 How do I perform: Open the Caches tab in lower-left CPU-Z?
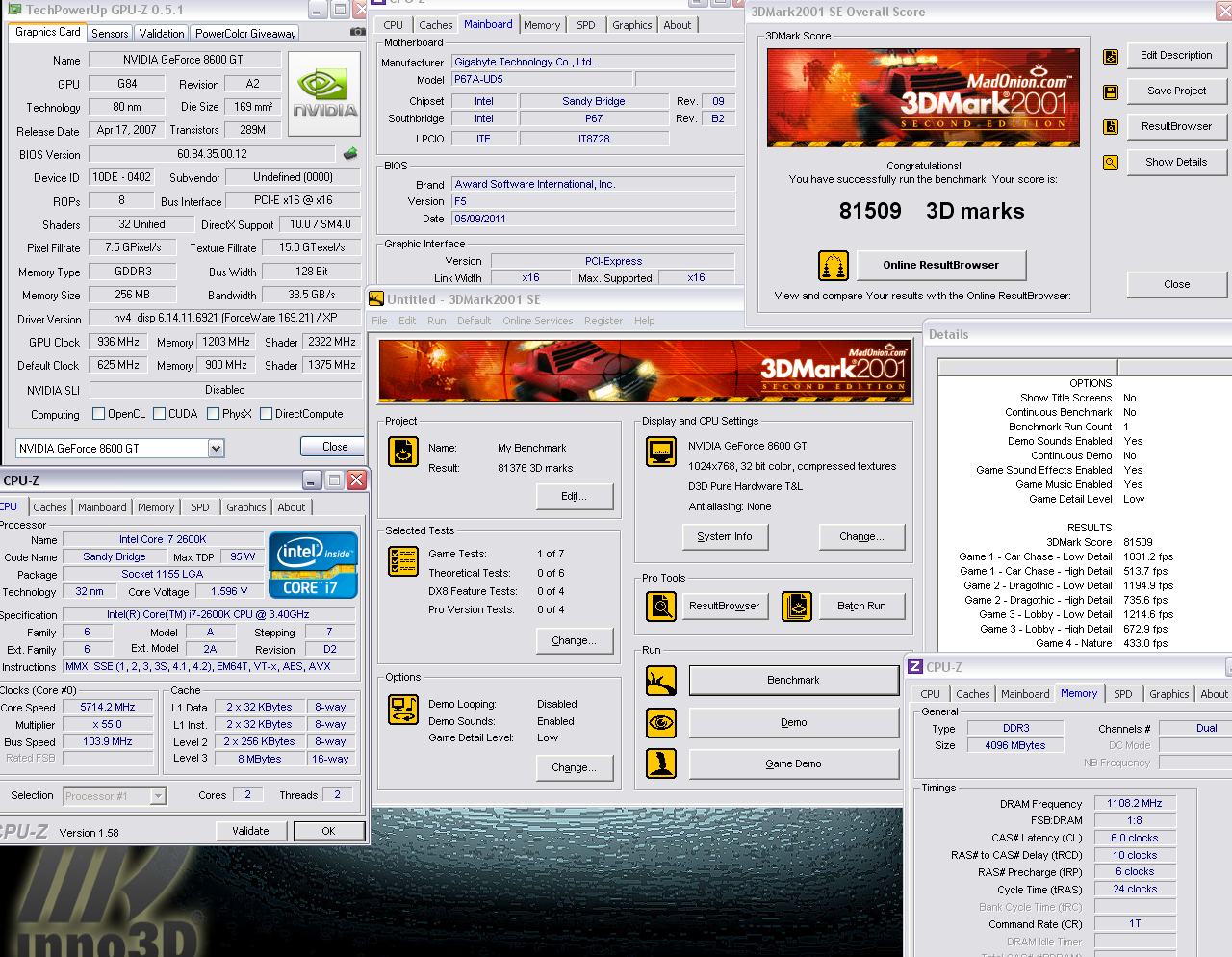[x=50, y=507]
